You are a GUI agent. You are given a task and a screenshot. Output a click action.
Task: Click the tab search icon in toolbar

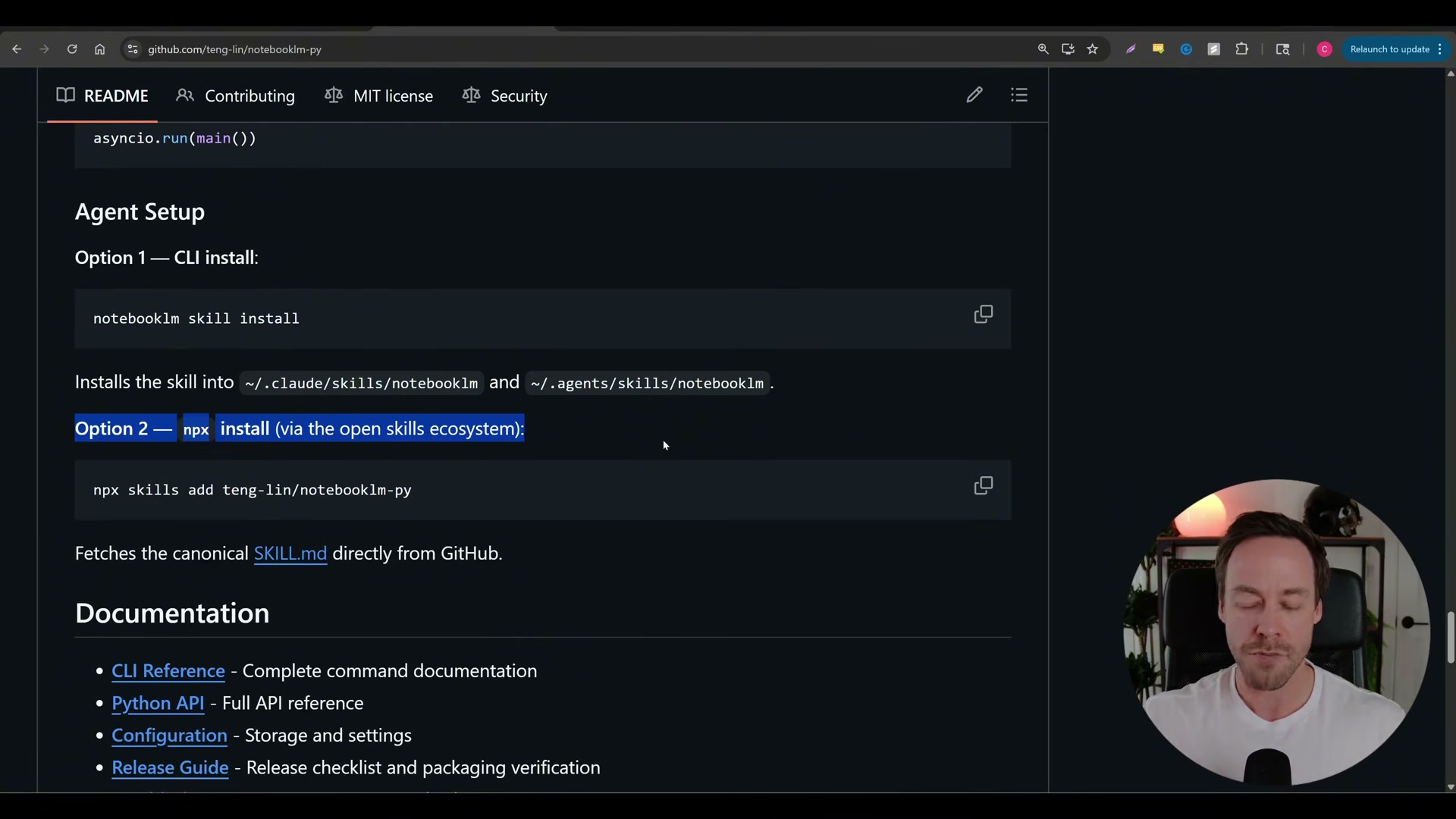point(1282,49)
